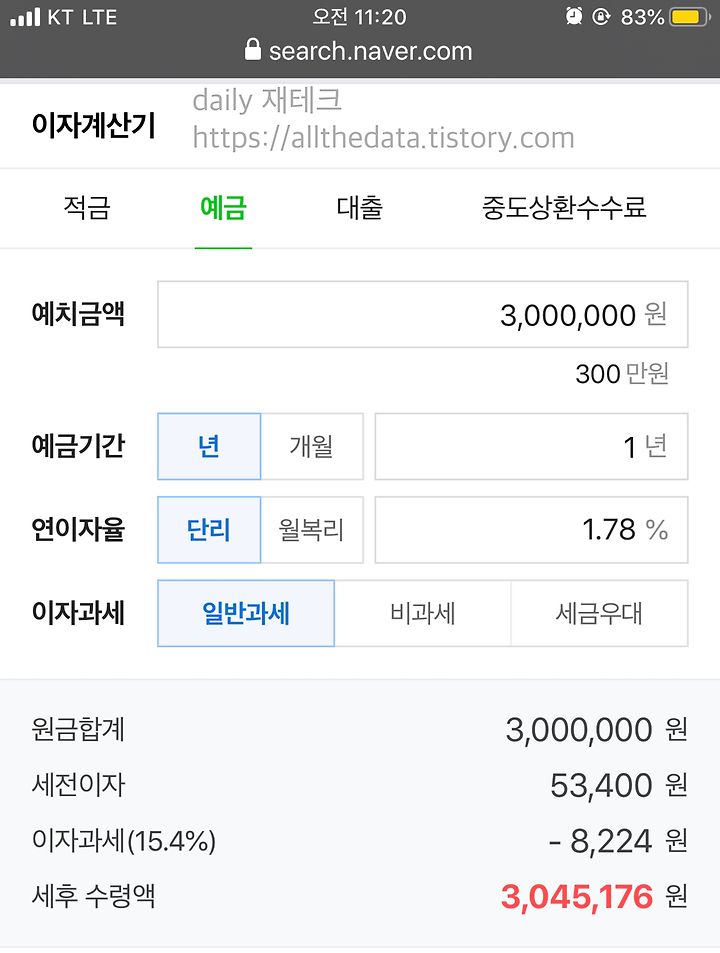Tap the lock icon beside search.naver.com
The width and height of the screenshot is (720, 953).
coord(253,50)
